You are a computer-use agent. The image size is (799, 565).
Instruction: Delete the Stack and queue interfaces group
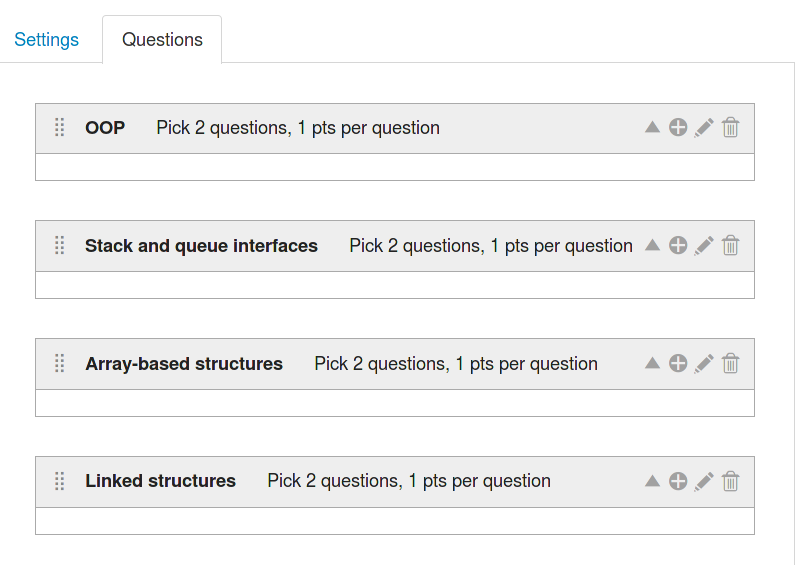(731, 246)
